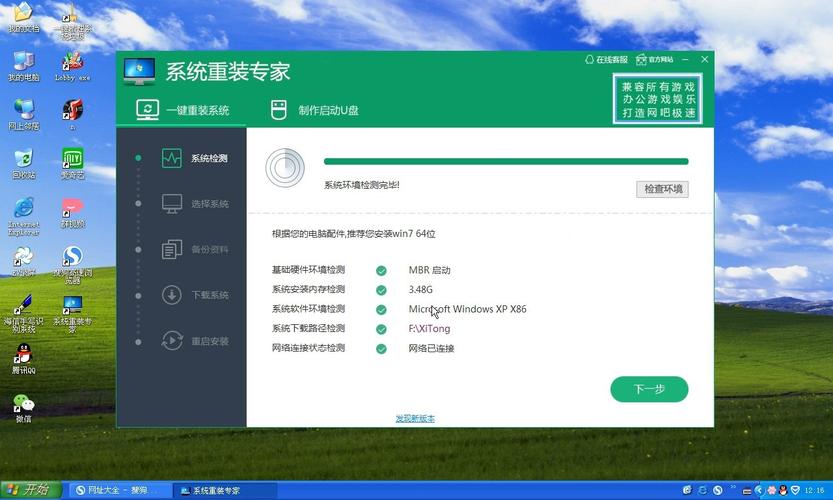Click the 备份资料 documents icon
Viewport: 833px width, 500px height.
coord(172,250)
